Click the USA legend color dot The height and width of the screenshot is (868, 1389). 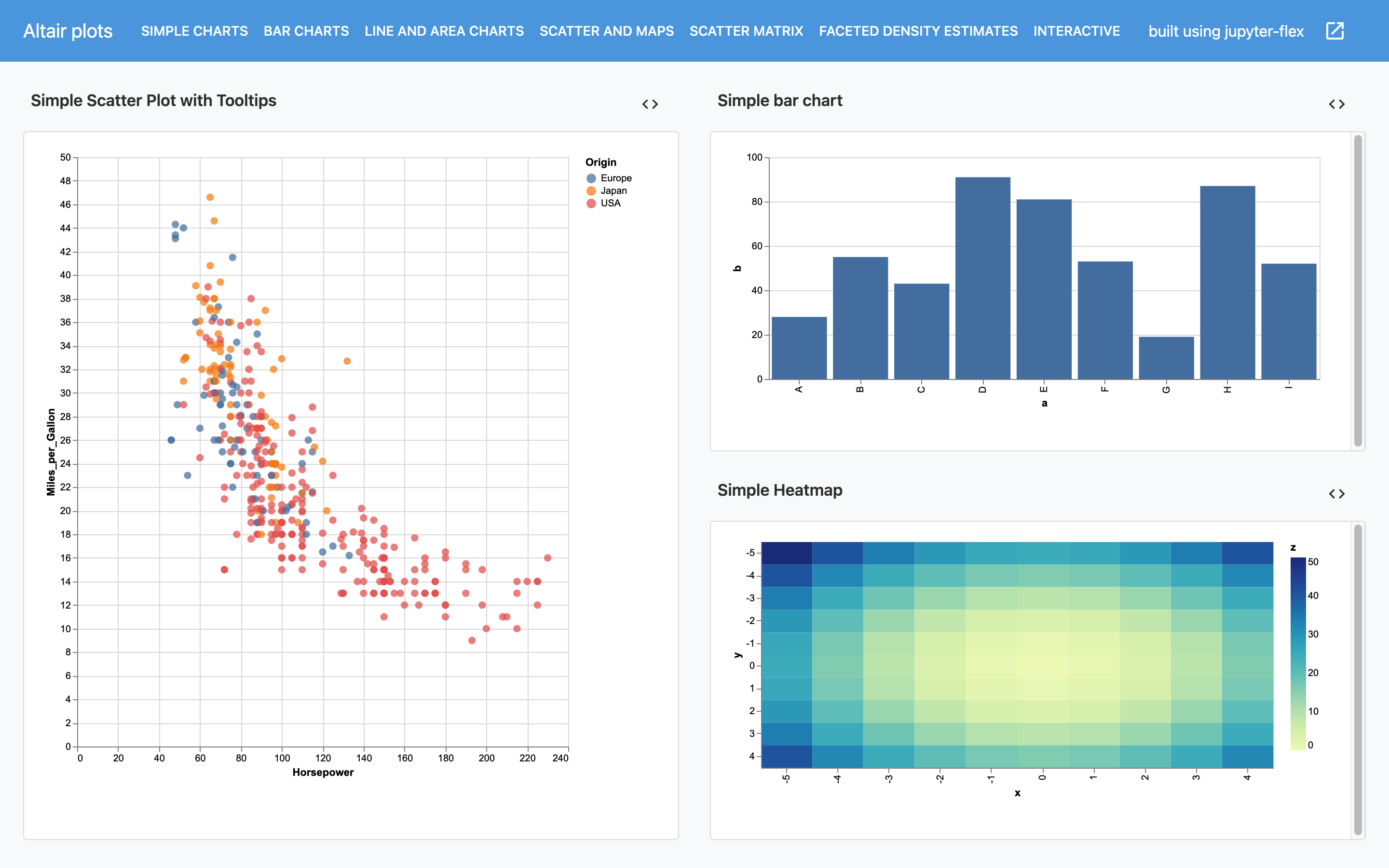pyautogui.click(x=591, y=203)
